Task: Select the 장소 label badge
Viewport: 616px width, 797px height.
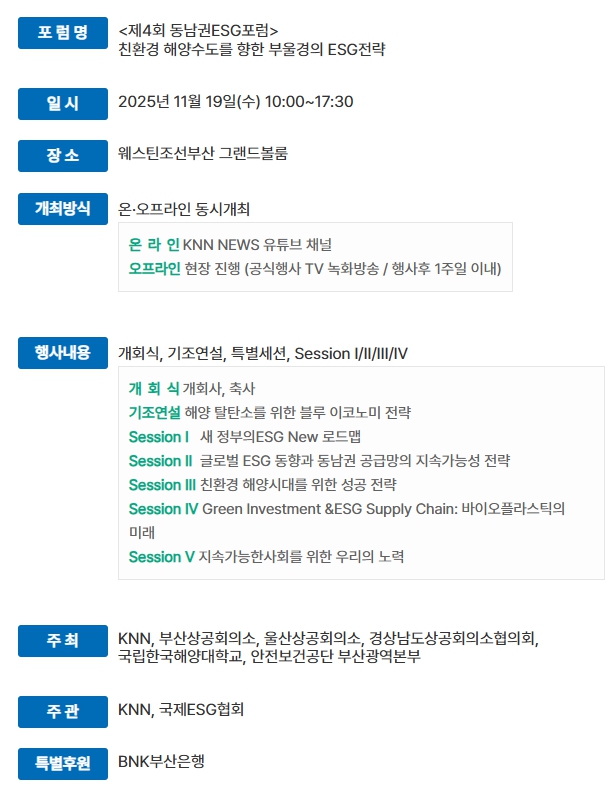Action: [x=62, y=155]
